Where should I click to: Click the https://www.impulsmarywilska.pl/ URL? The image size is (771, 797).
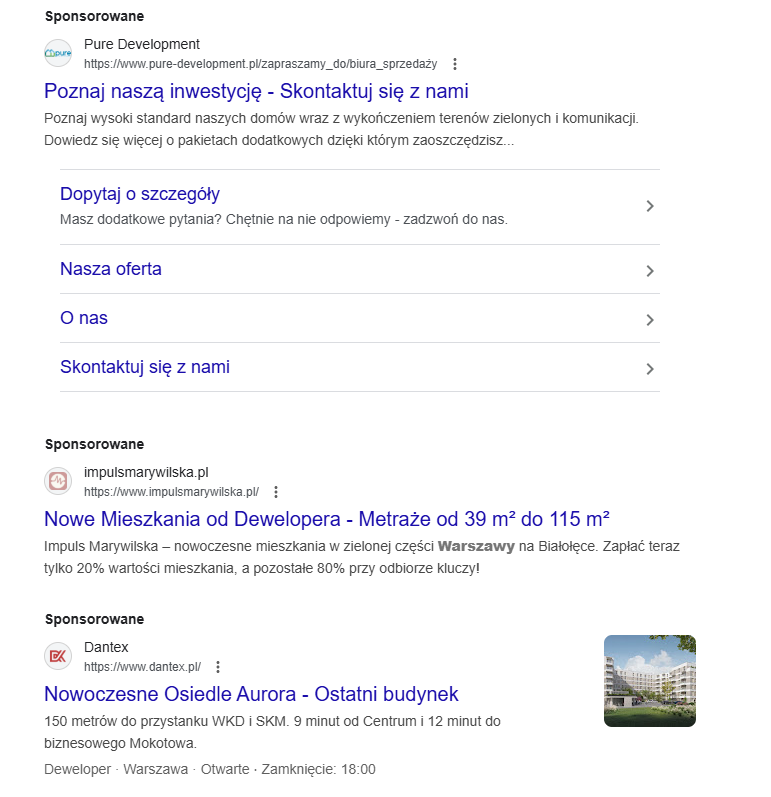click(171, 492)
